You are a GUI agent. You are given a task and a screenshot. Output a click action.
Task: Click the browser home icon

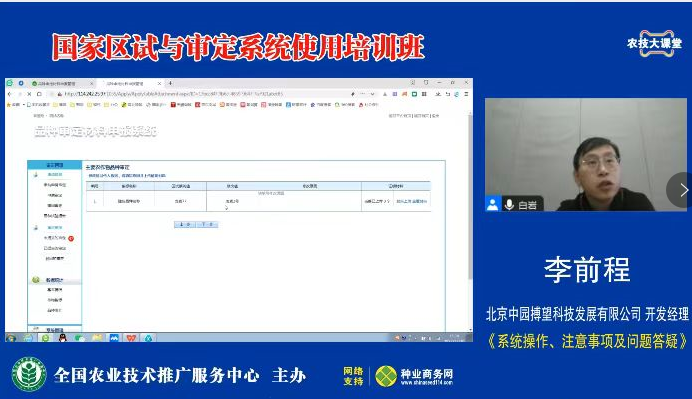39,94
